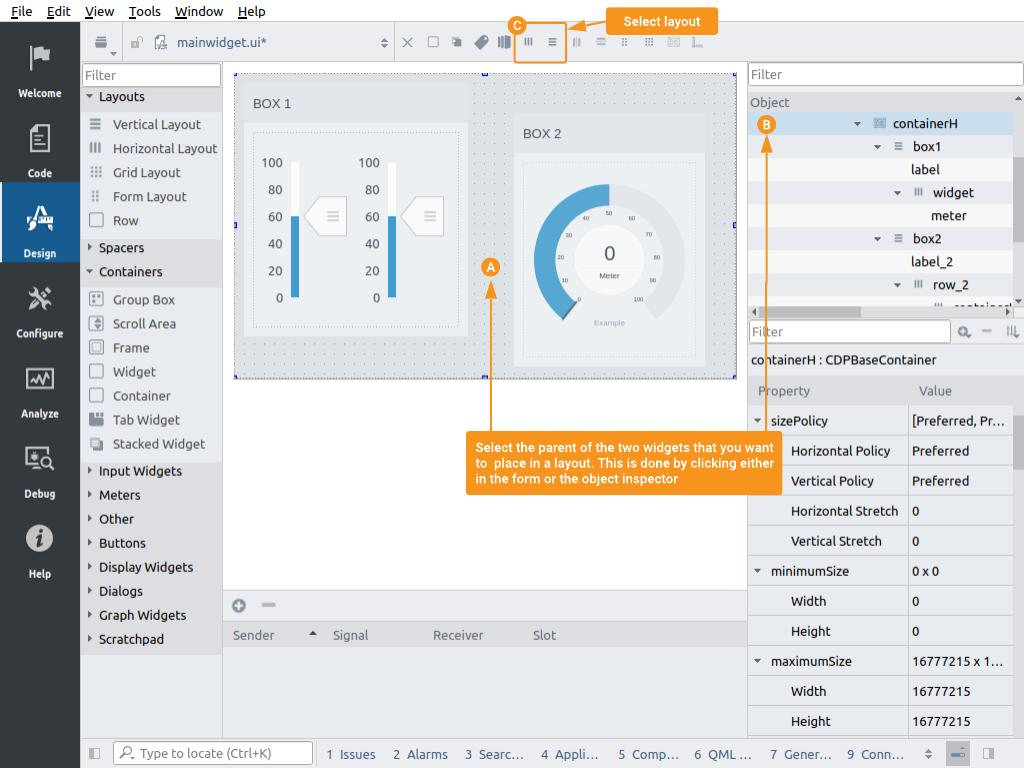Select box2 in the object inspector
This screenshot has height=768, width=1024.
click(927, 239)
